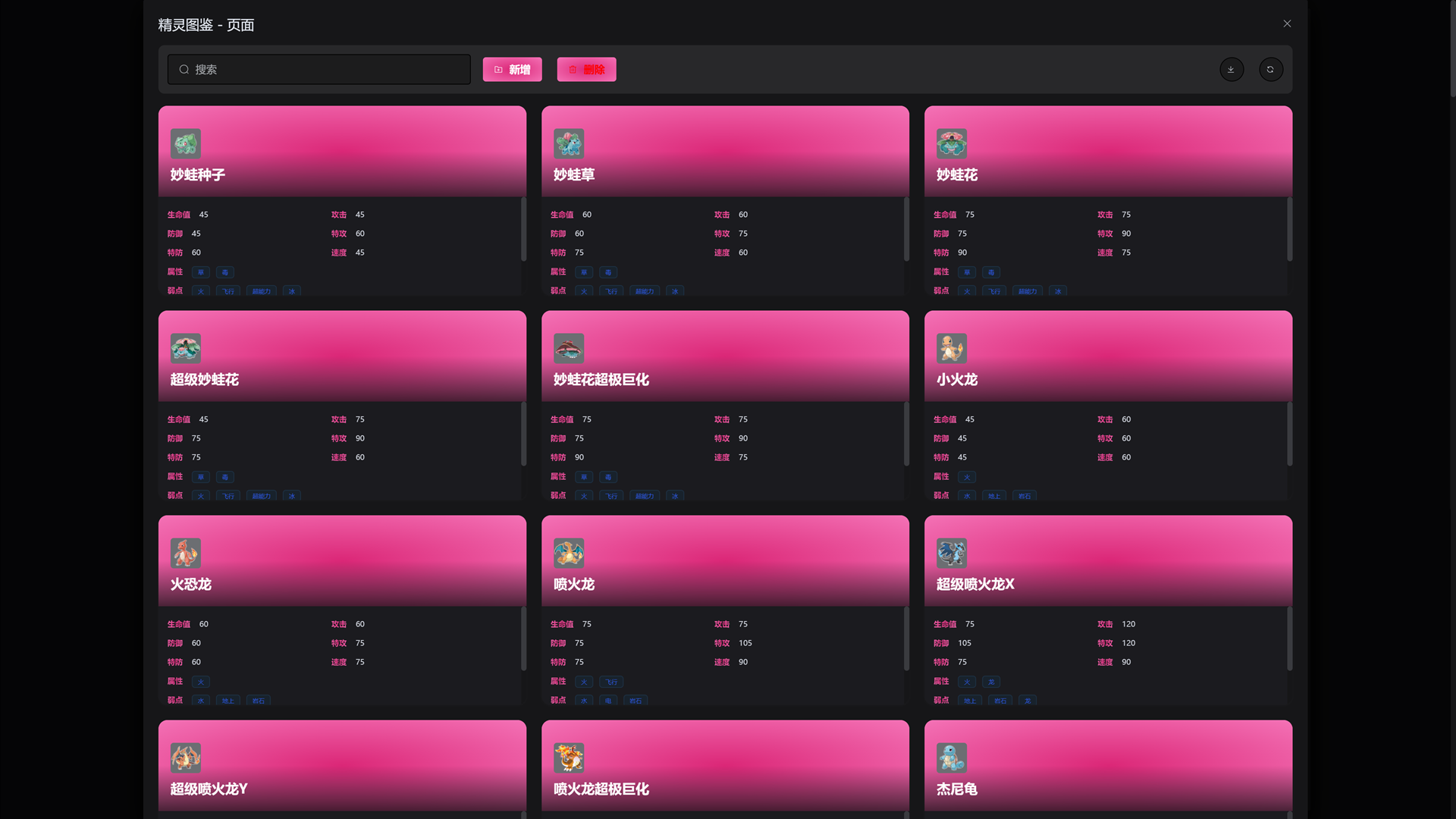The width and height of the screenshot is (1456, 819).
Task: Click the 妙蛙草 card header
Action: [724, 152]
